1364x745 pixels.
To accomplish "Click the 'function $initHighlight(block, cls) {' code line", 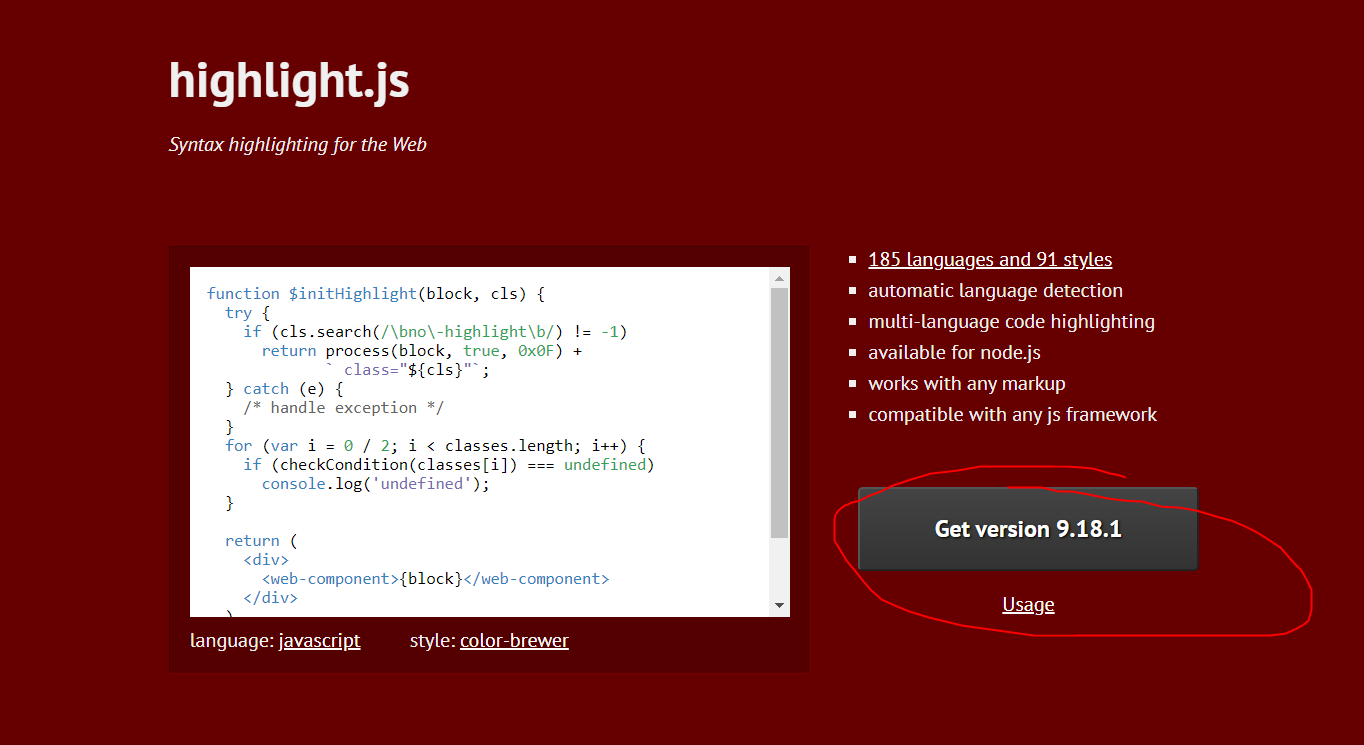I will pos(375,293).
